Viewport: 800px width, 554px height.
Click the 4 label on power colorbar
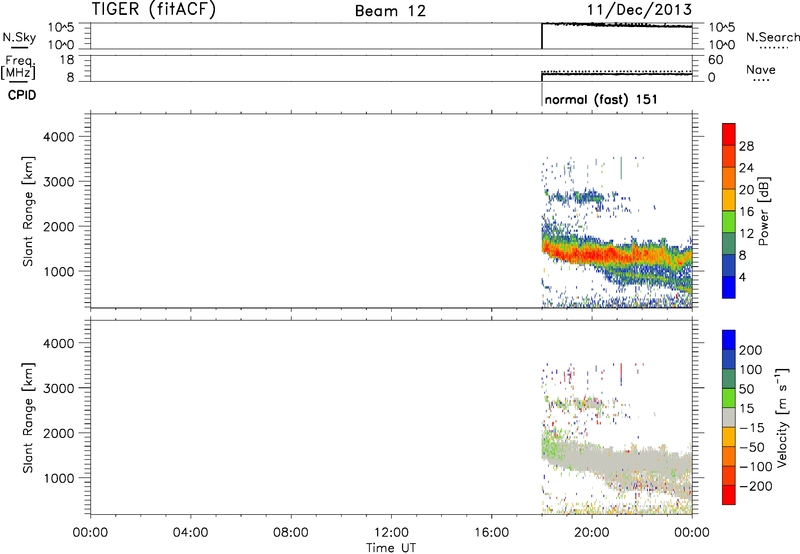[x=742, y=277]
